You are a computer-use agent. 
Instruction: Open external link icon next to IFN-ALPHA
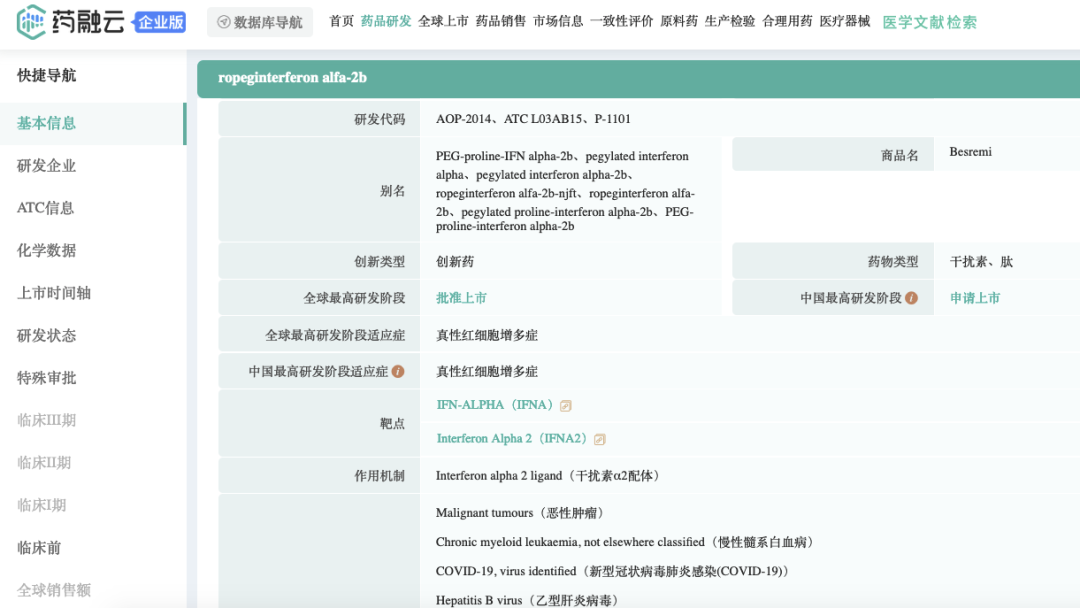click(566, 406)
